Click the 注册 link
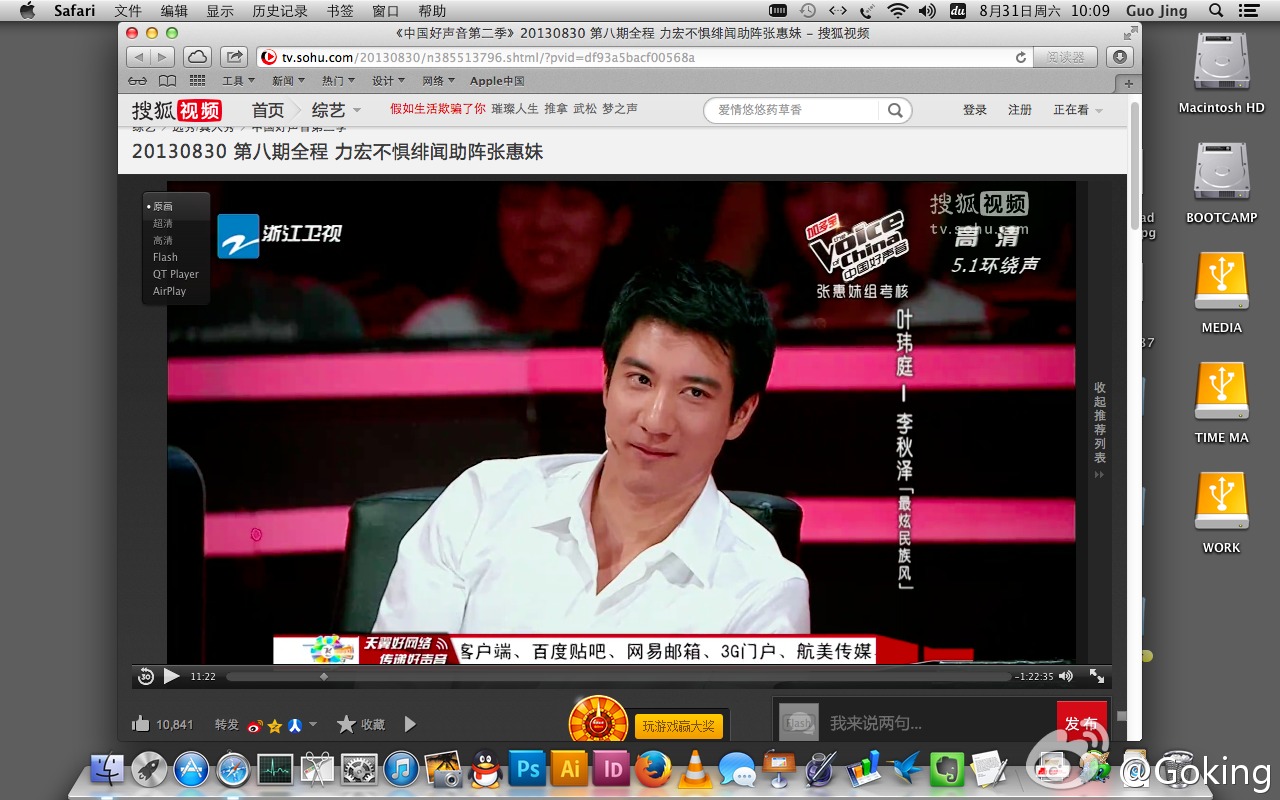Viewport: 1280px width, 800px height. [x=1020, y=110]
